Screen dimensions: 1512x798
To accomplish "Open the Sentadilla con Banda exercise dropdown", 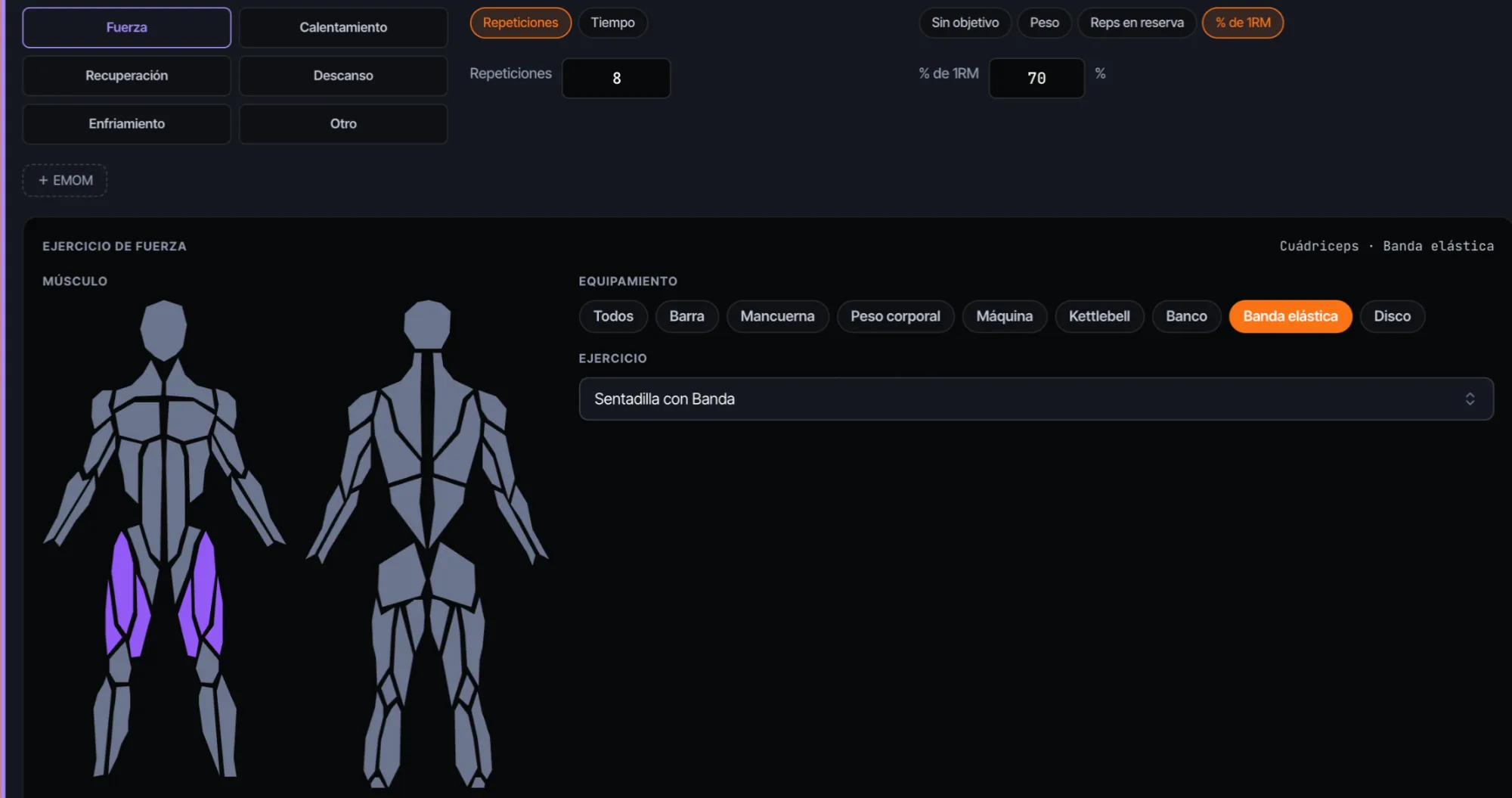I will pos(1036,399).
